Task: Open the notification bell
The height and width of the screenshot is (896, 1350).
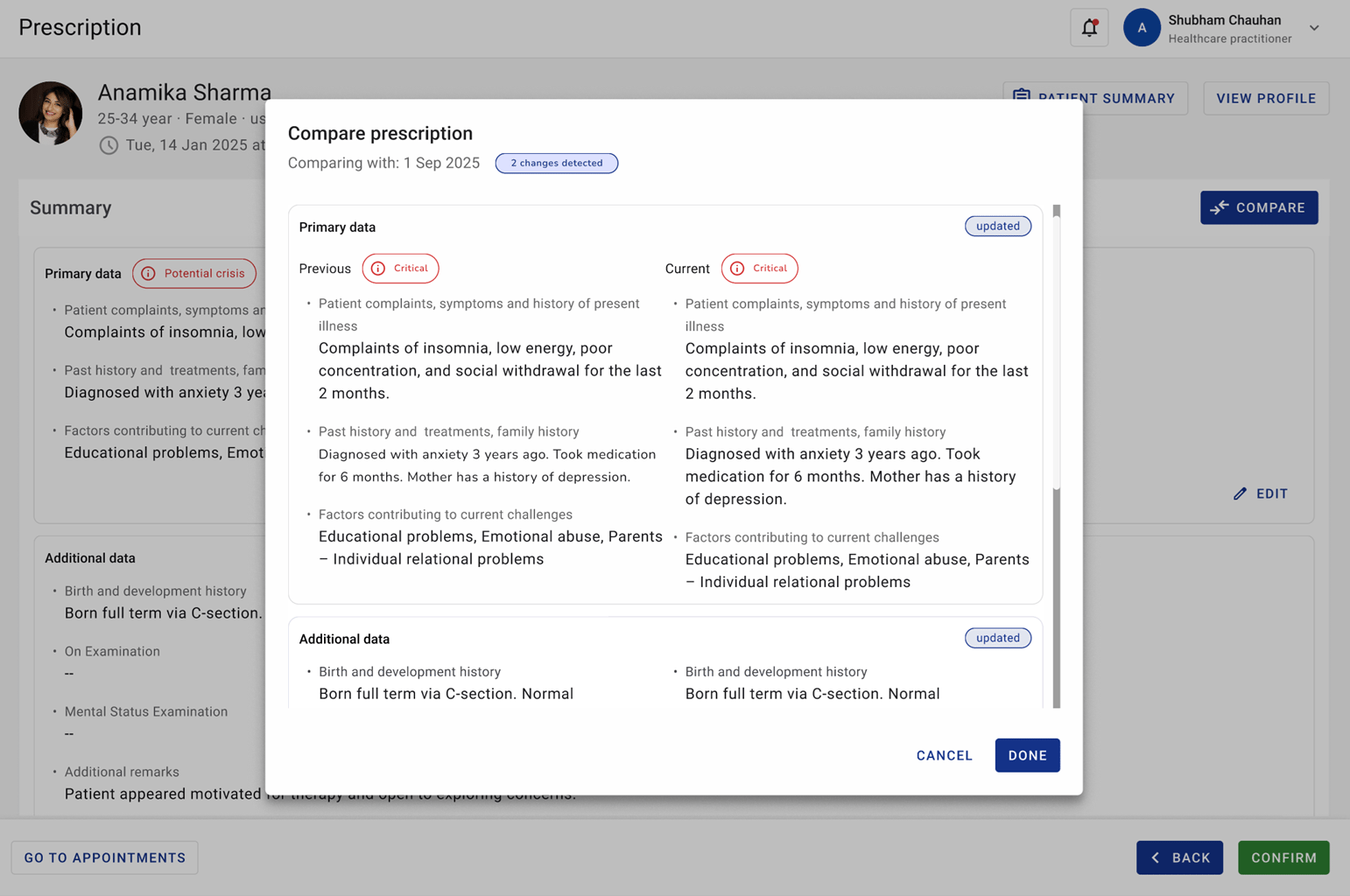Action: 1088,27
